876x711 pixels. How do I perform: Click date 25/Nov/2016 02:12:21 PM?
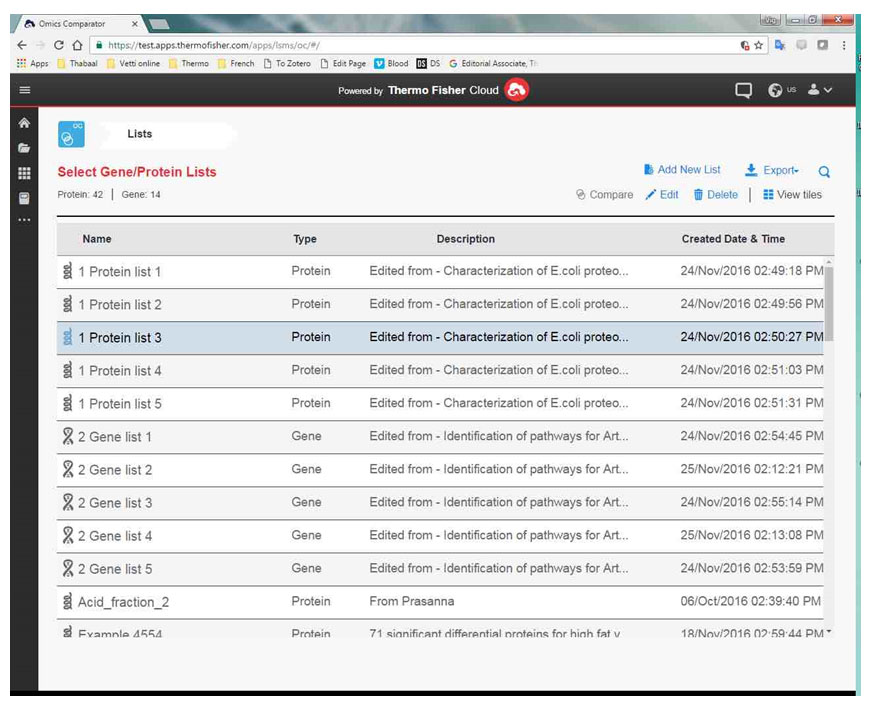pyautogui.click(x=751, y=469)
